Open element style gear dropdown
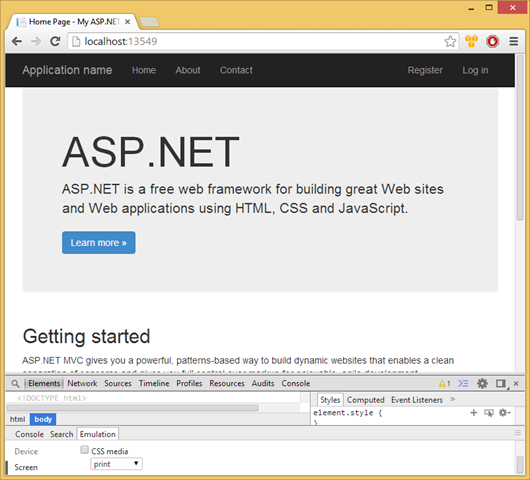This screenshot has height=480, width=530. pos(504,412)
